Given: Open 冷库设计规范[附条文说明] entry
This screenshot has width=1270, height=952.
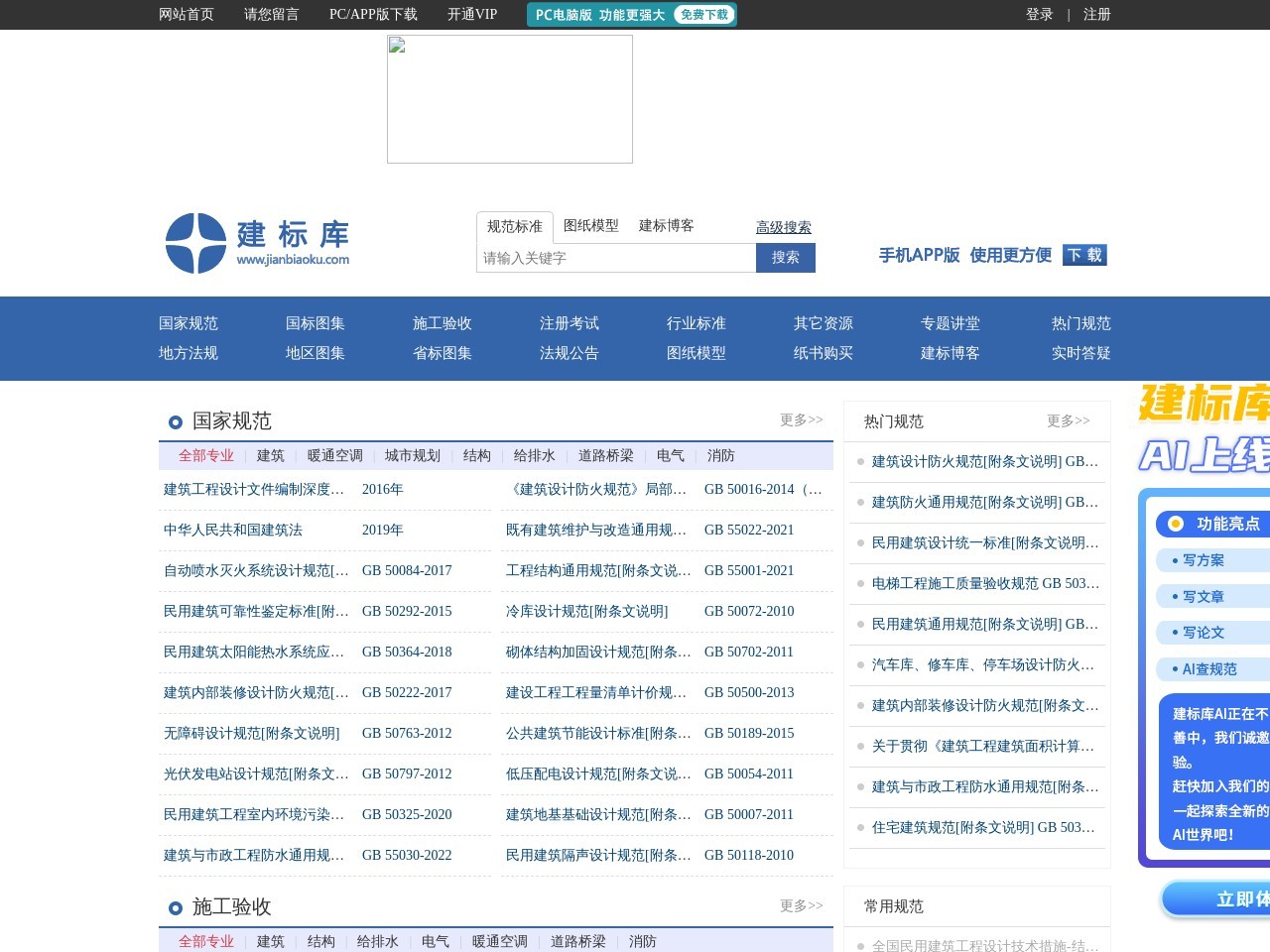Looking at the screenshot, I should tap(587, 612).
